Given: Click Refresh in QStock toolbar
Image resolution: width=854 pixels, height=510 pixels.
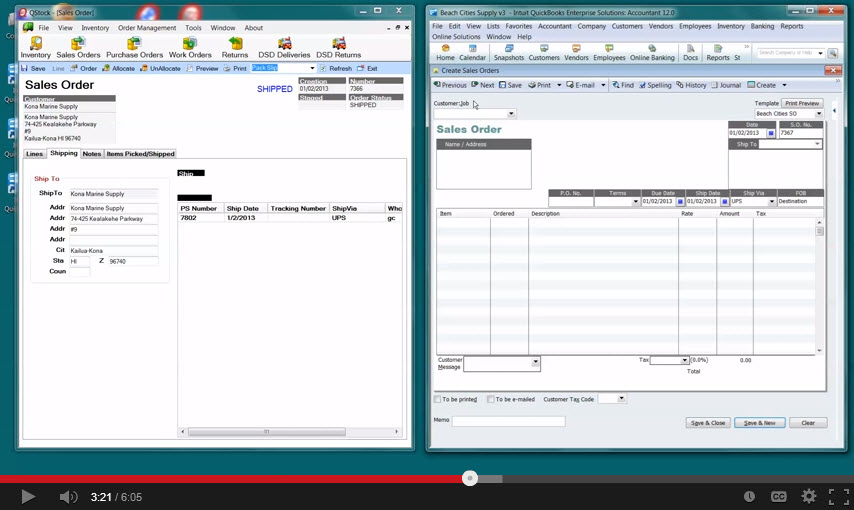Looking at the screenshot, I should coord(336,69).
